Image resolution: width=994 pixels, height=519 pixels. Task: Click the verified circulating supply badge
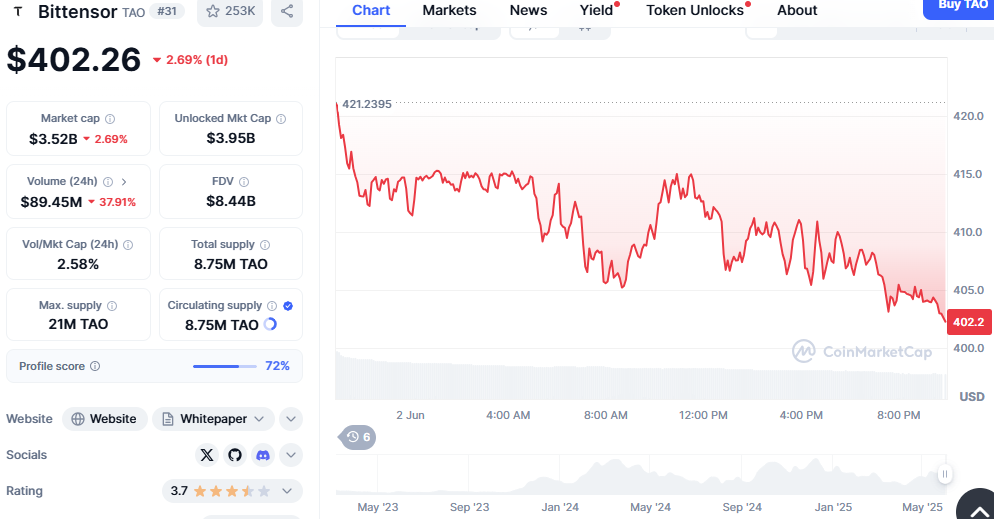(x=288, y=306)
